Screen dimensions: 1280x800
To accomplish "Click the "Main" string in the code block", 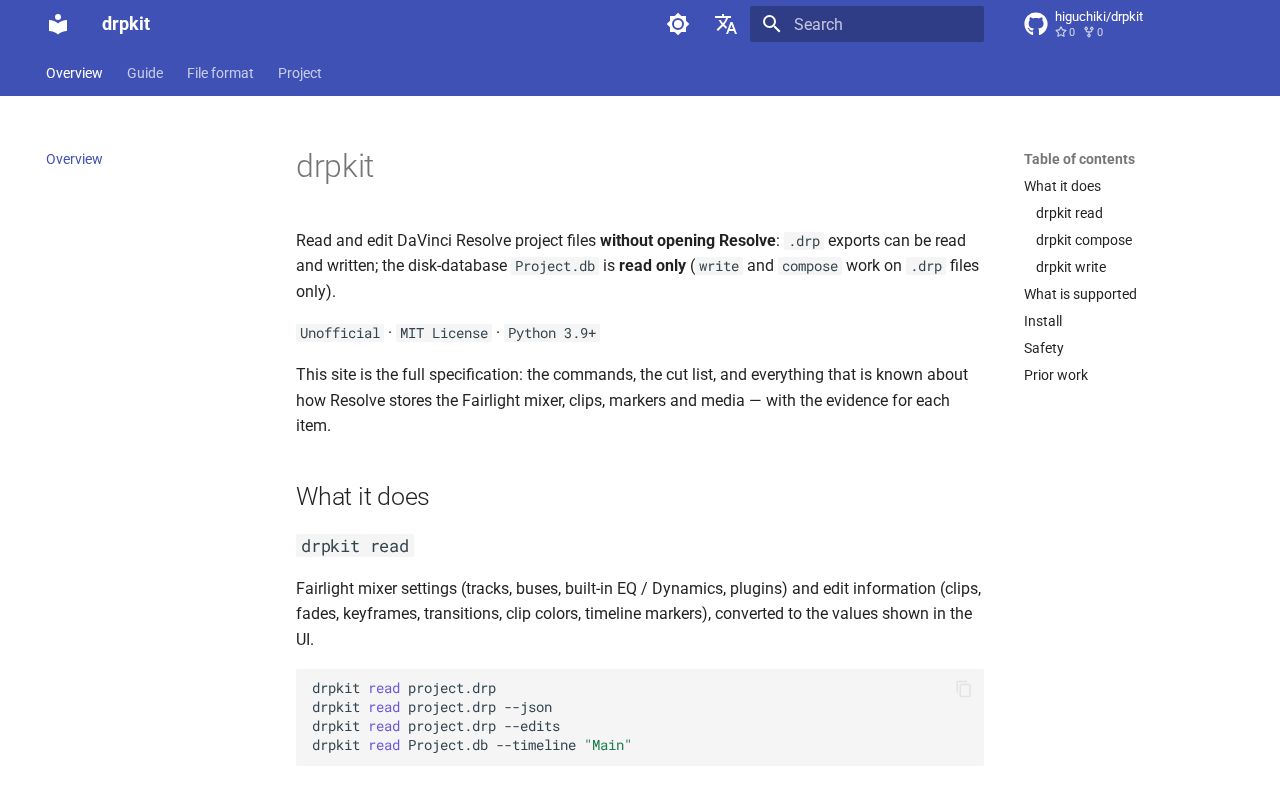I will pyautogui.click(x=608, y=745).
